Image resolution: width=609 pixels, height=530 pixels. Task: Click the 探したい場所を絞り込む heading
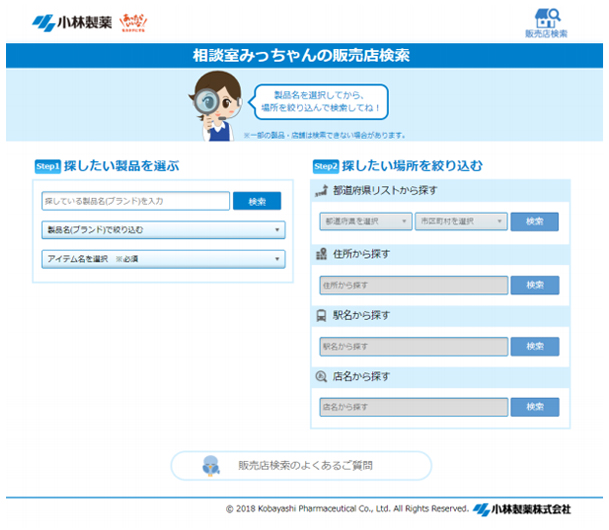[x=412, y=166]
